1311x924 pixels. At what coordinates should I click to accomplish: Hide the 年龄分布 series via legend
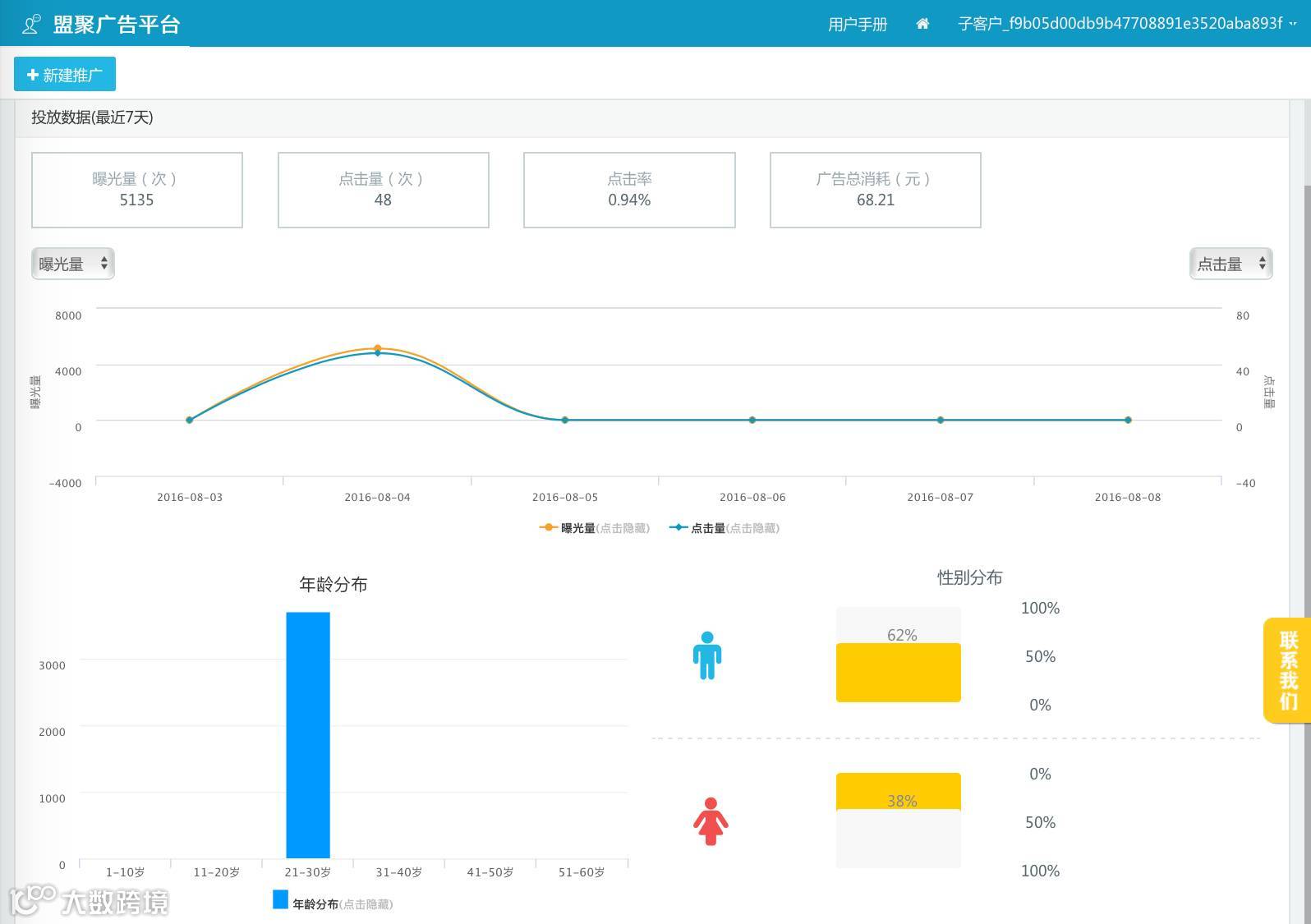tap(333, 903)
